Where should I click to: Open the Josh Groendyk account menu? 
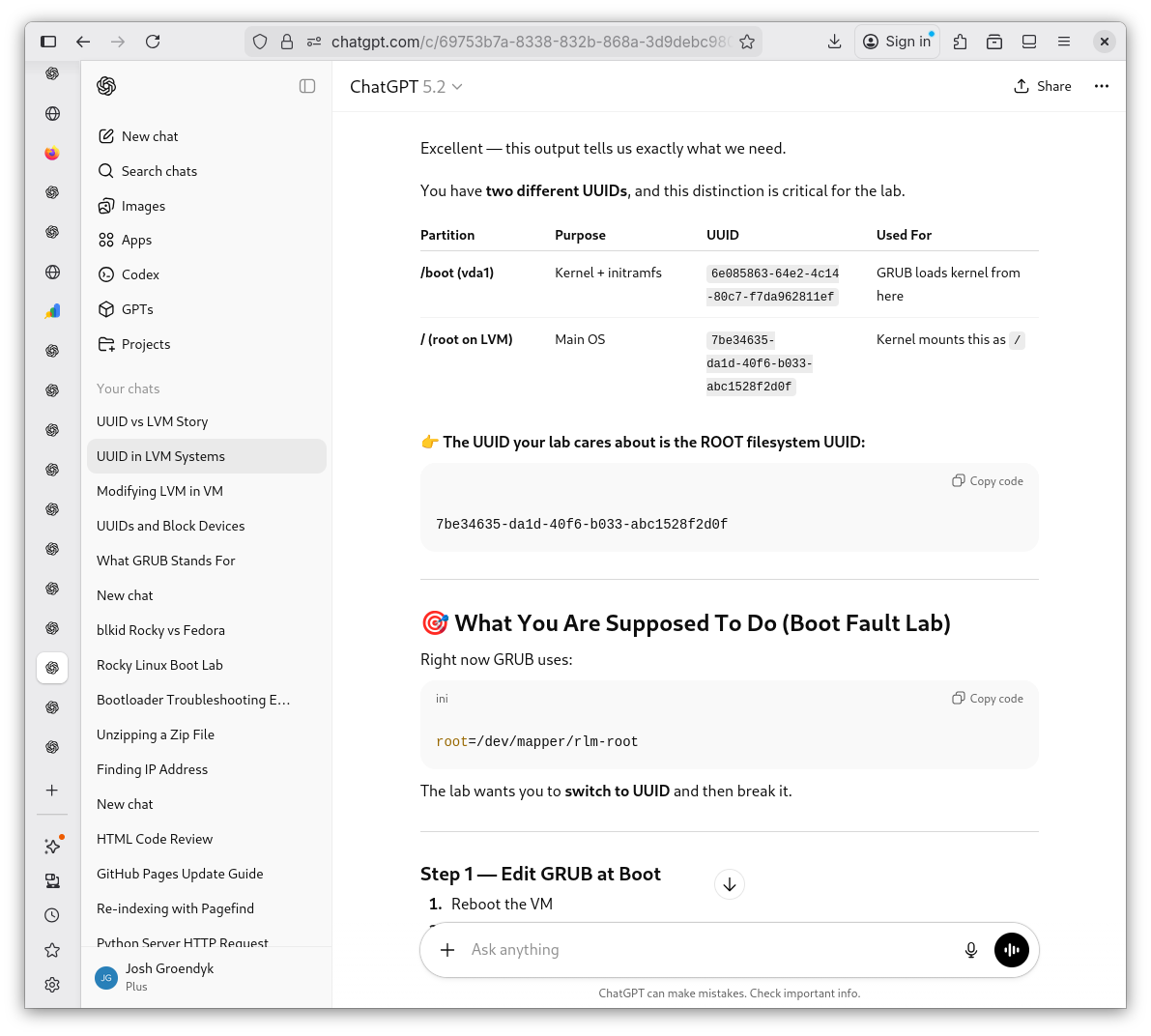pos(169,977)
